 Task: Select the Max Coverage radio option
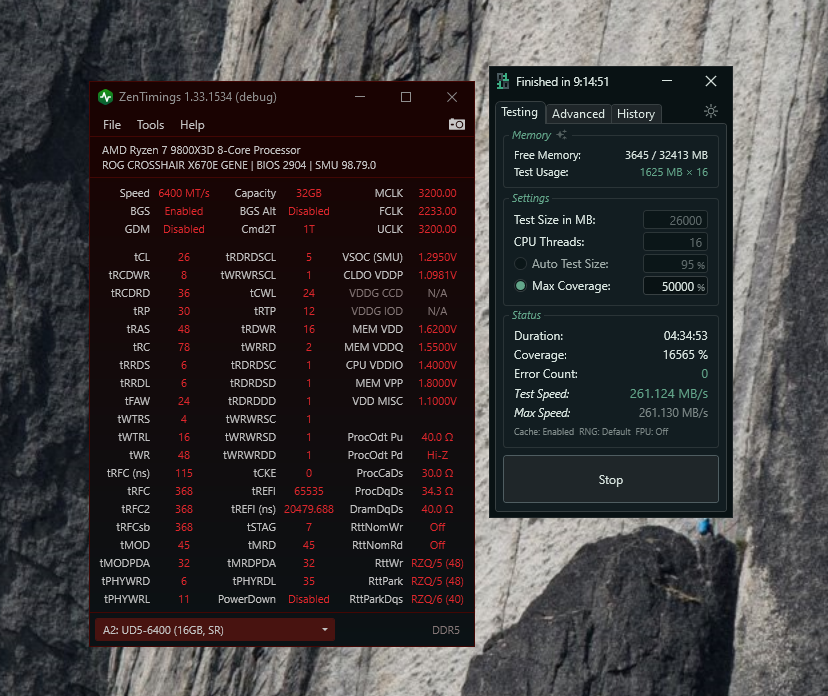point(520,286)
